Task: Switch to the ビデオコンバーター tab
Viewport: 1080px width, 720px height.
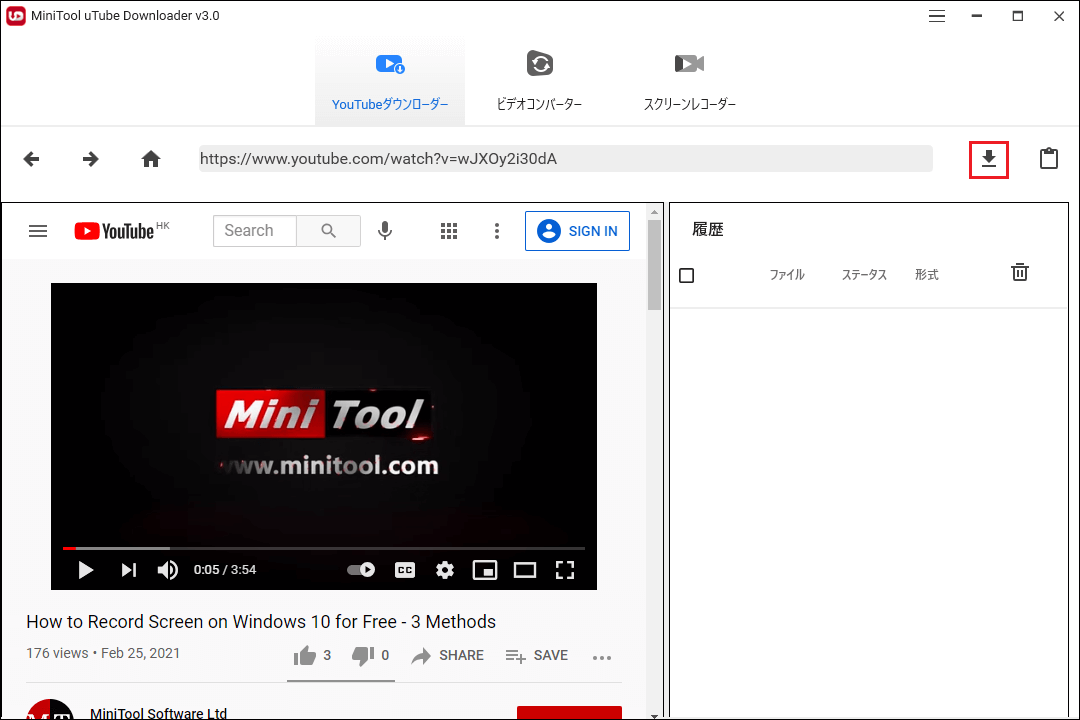Action: 540,80
